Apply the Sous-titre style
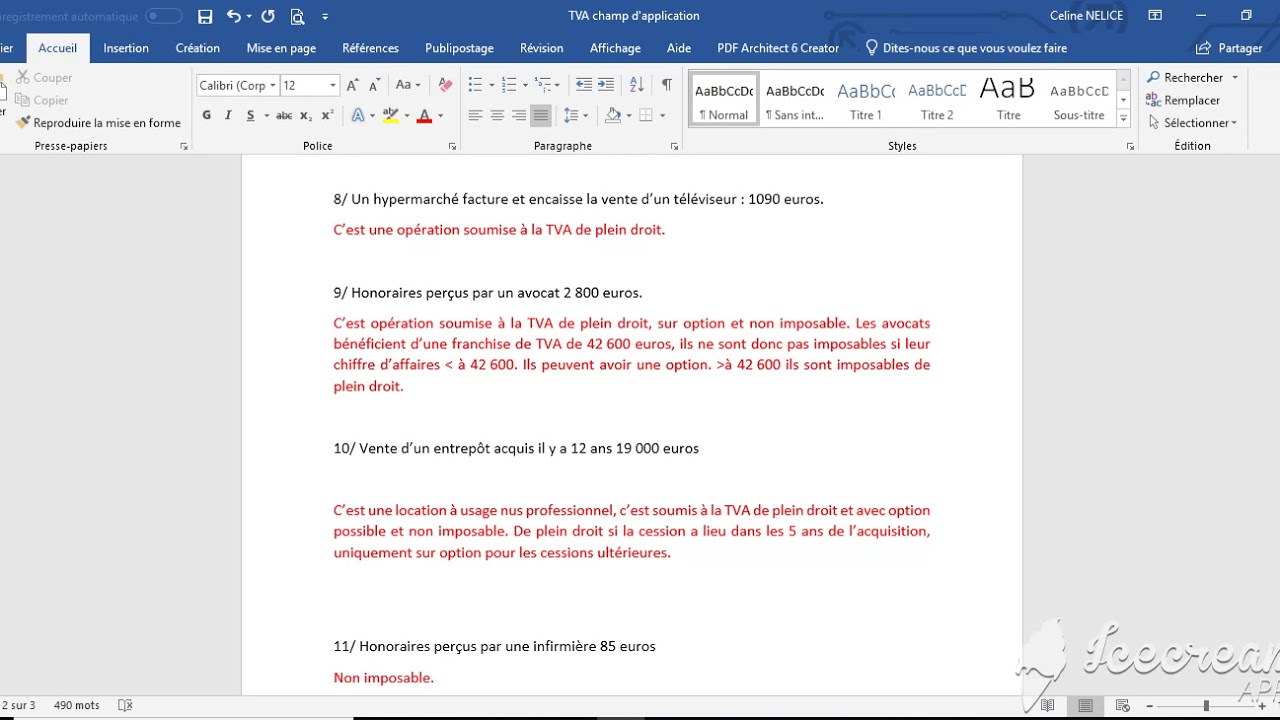The height and width of the screenshot is (720, 1280). [1080, 99]
